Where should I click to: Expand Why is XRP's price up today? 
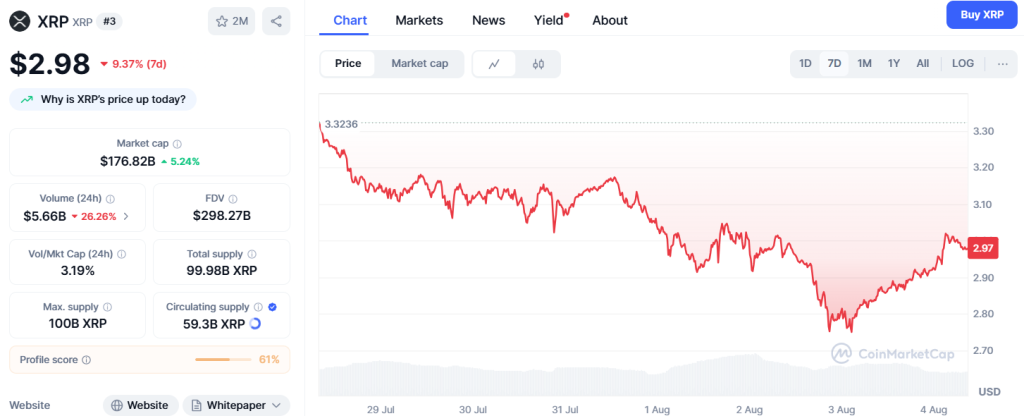coord(105,99)
